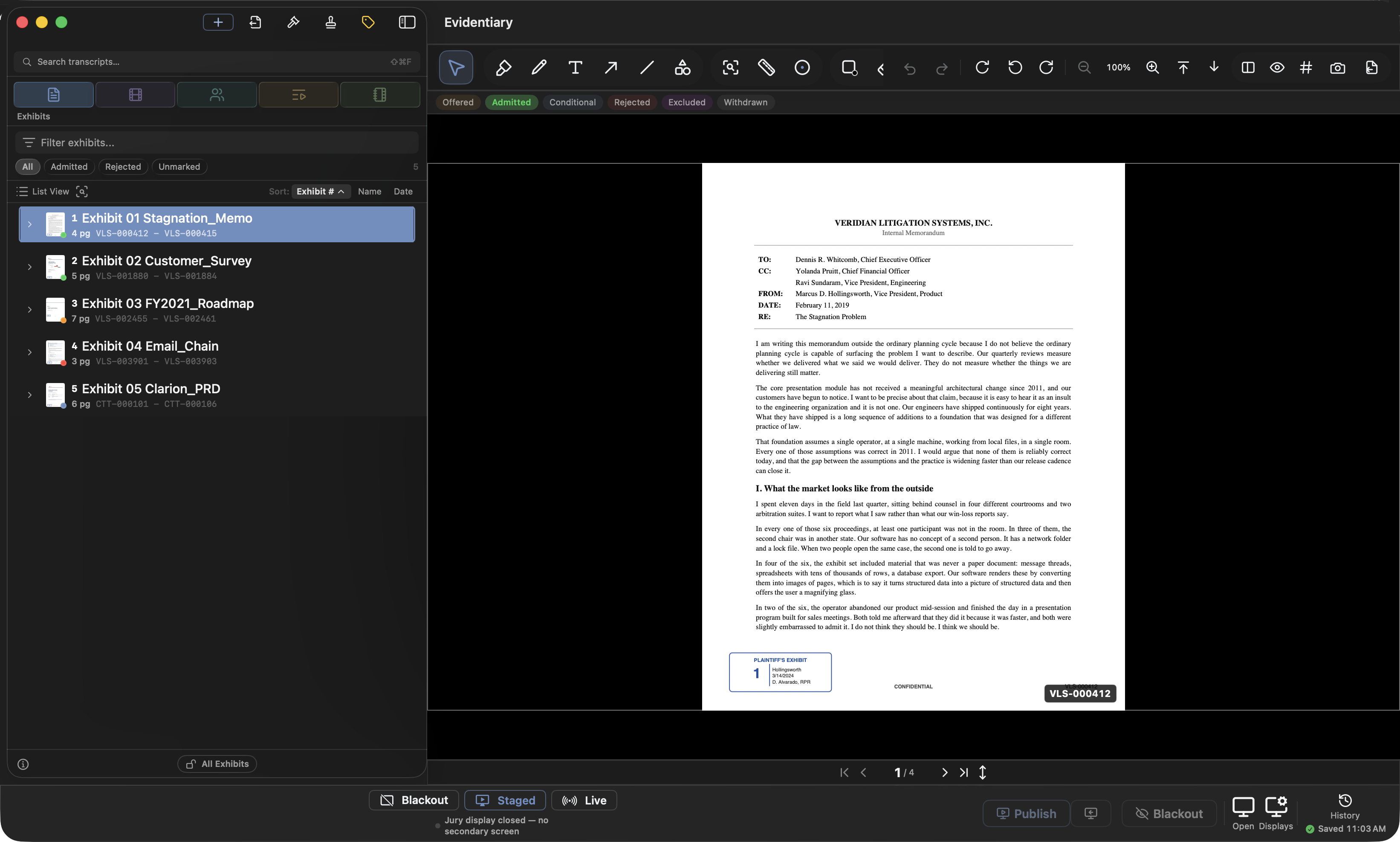Click the Search transcripts field
The height and width of the screenshot is (842, 1400).
click(x=217, y=62)
